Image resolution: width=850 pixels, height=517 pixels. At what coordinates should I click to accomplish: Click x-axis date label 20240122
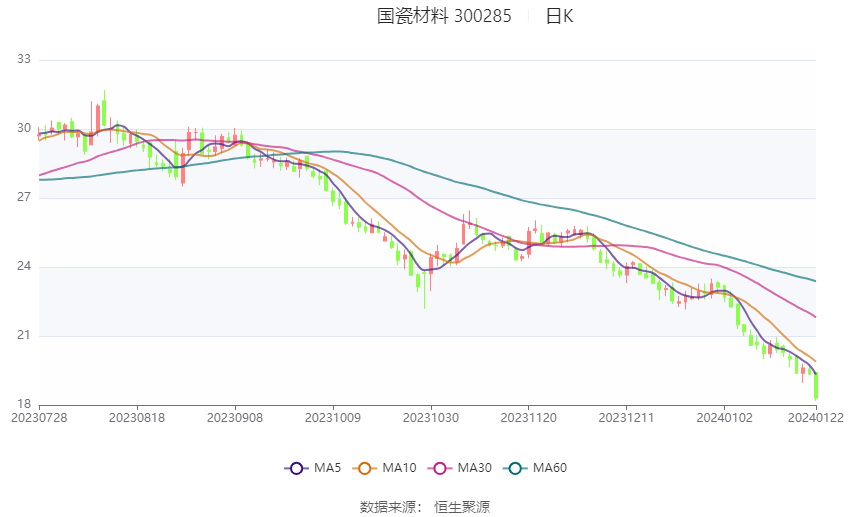point(816,418)
